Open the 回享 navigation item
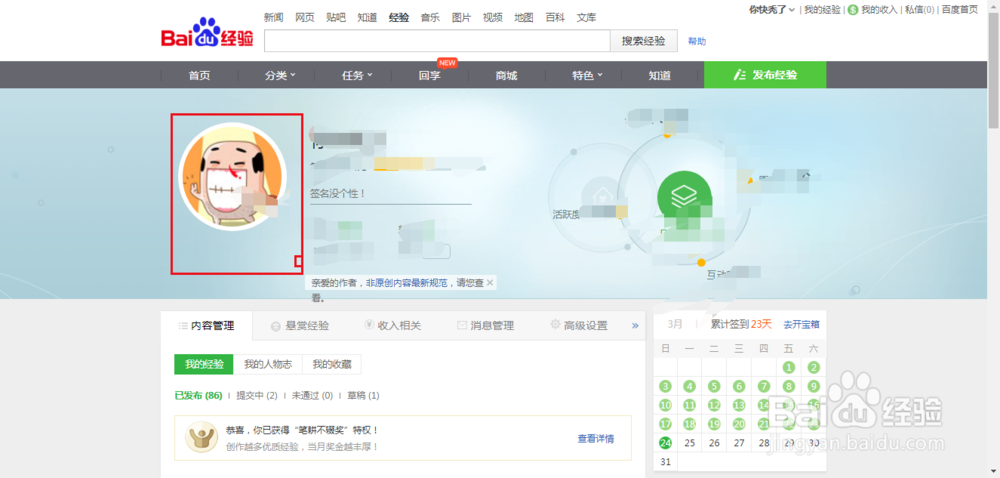 pyautogui.click(x=430, y=75)
